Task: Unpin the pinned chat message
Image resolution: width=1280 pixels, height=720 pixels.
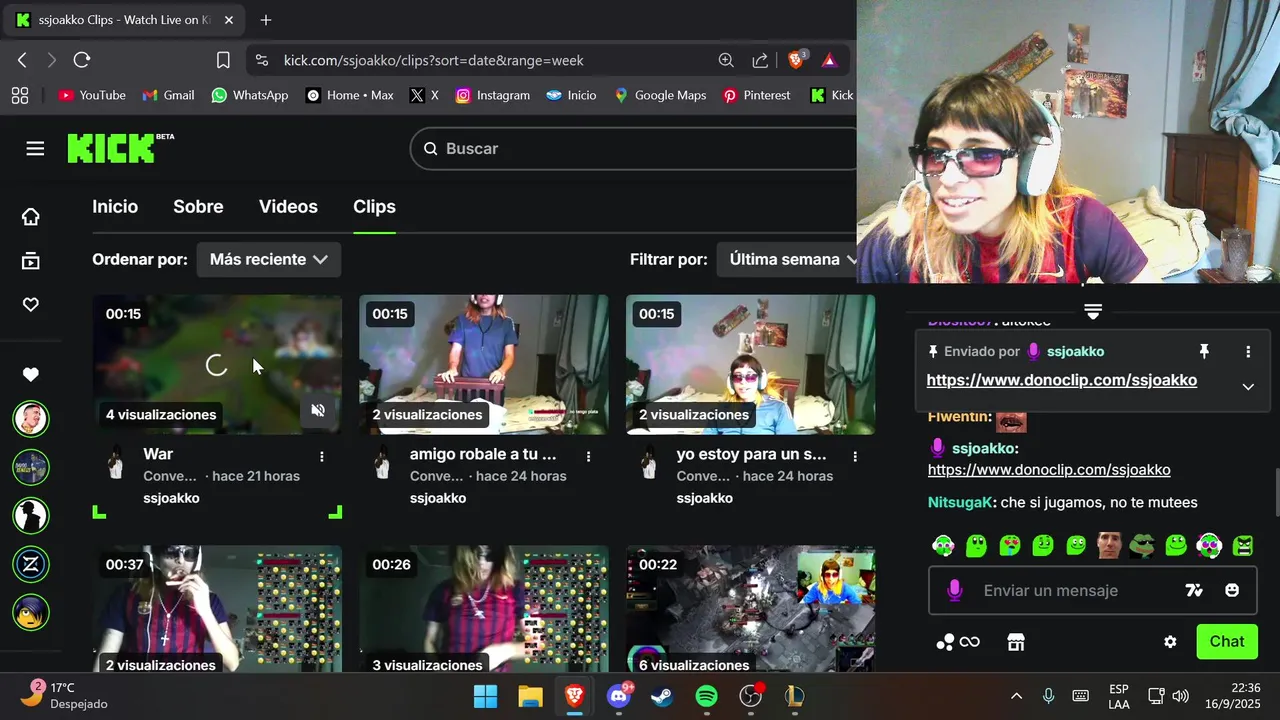Action: [x=1204, y=351]
